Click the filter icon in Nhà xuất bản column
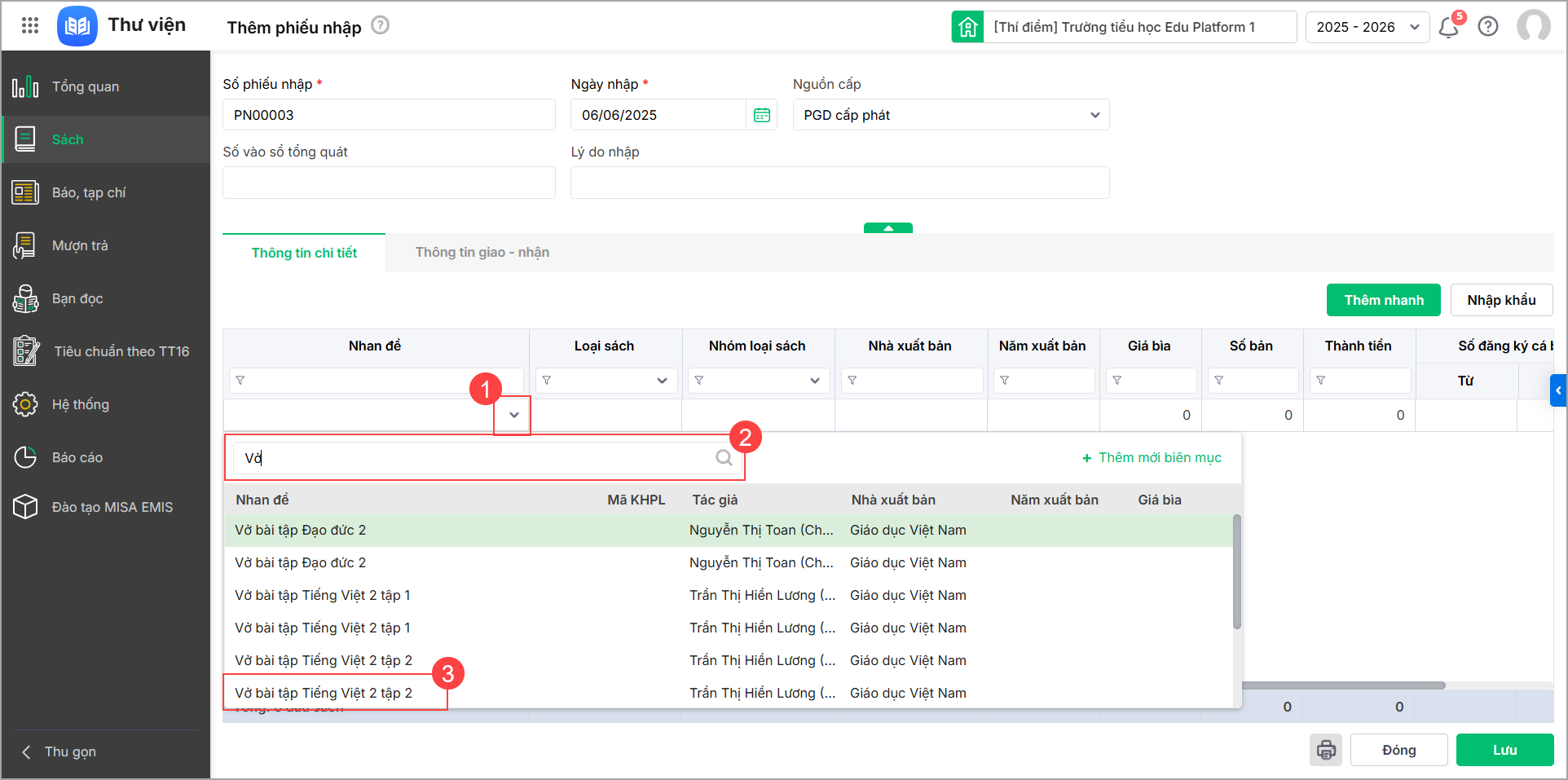Image resolution: width=1568 pixels, height=780 pixels. pos(852,381)
